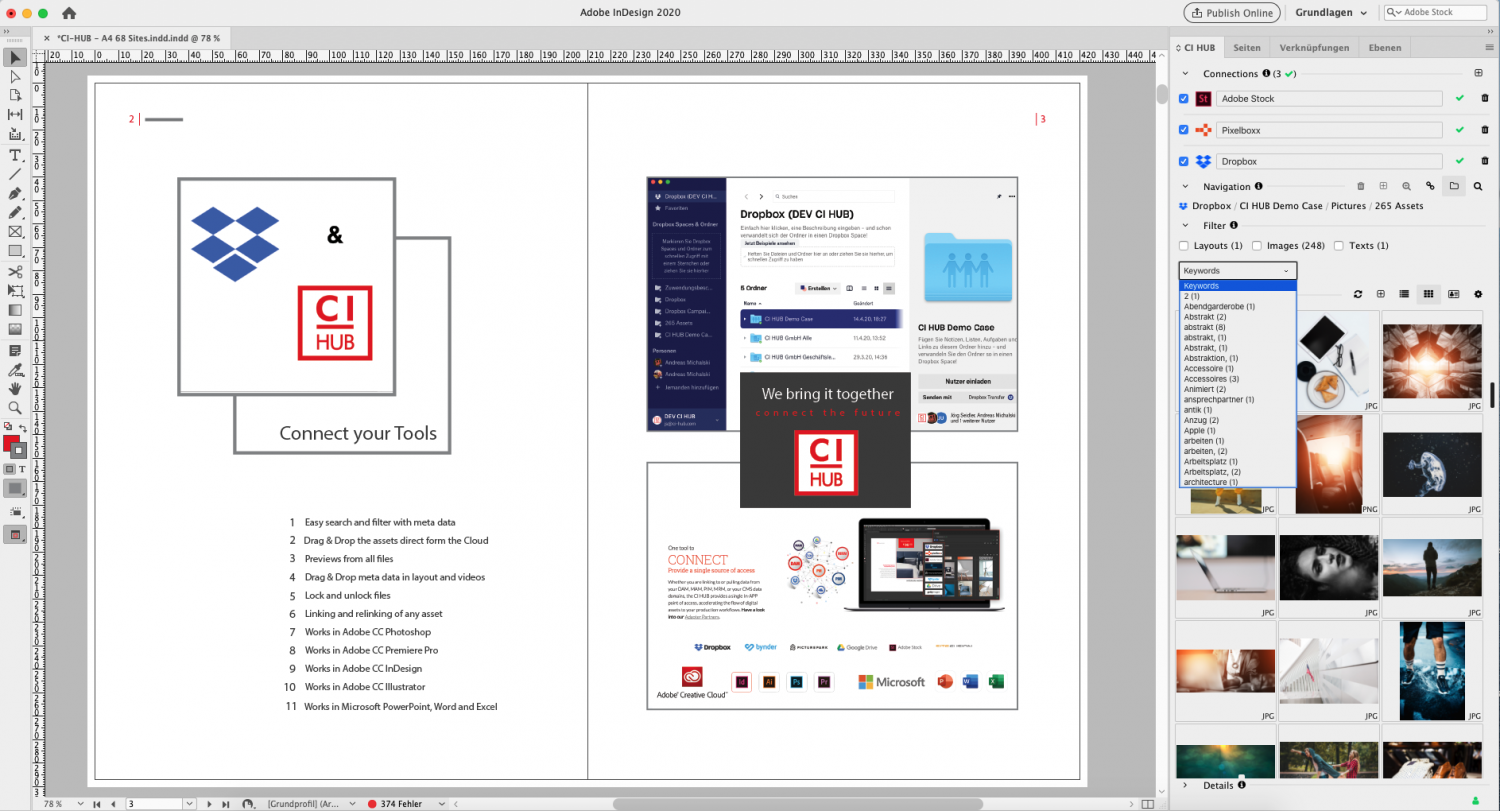Click the Adobe Stock search field
This screenshot has width=1500, height=811.
click(x=1435, y=13)
